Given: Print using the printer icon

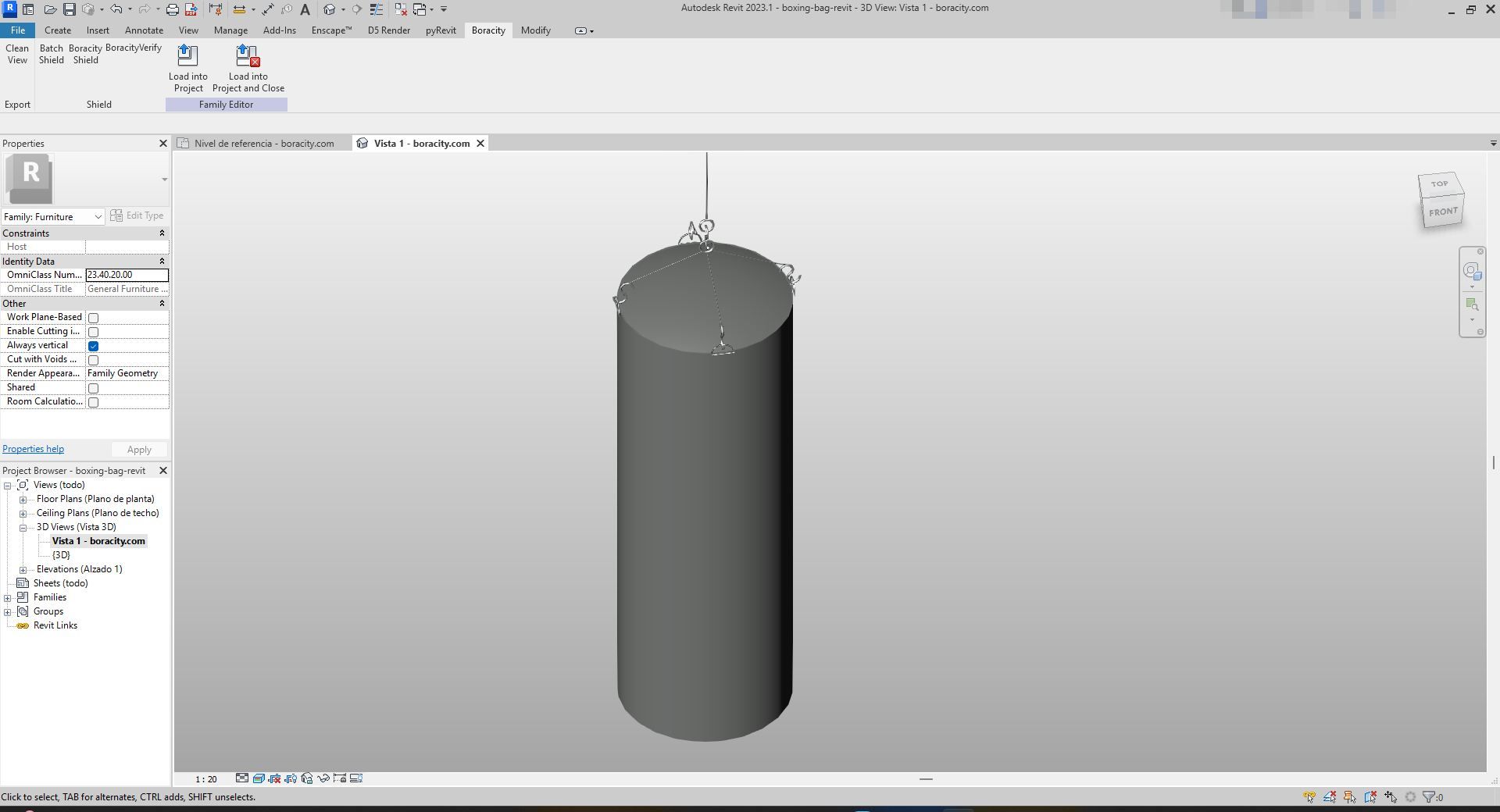Looking at the screenshot, I should [x=172, y=9].
